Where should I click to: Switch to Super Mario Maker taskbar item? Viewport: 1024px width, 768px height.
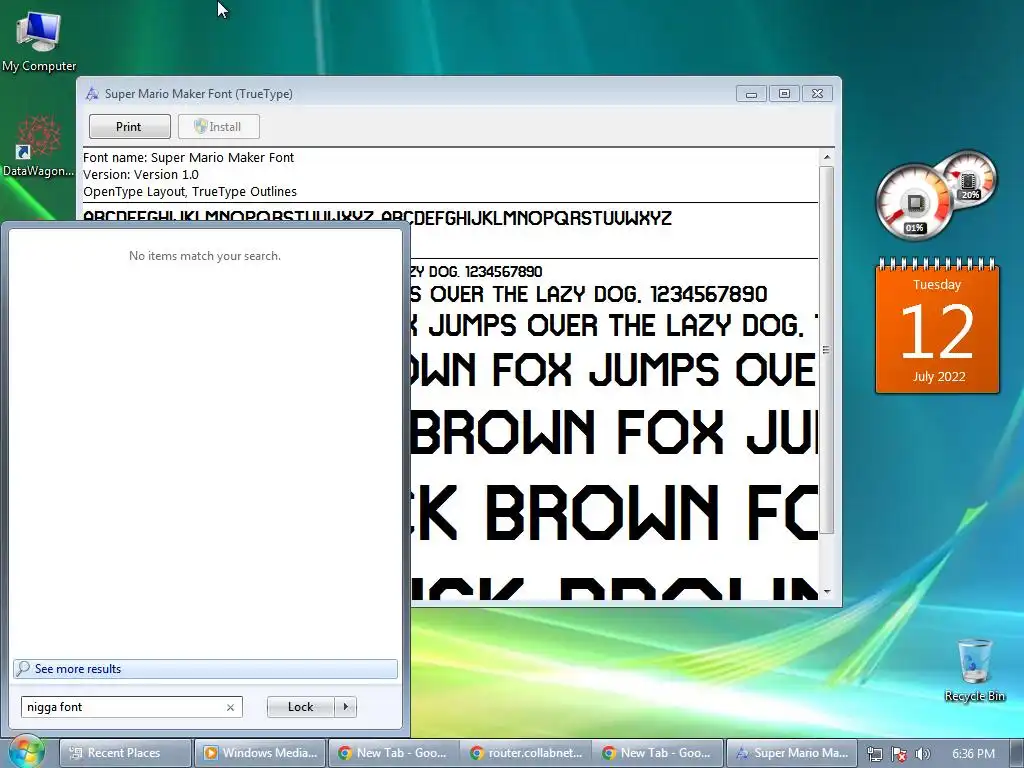(792, 753)
